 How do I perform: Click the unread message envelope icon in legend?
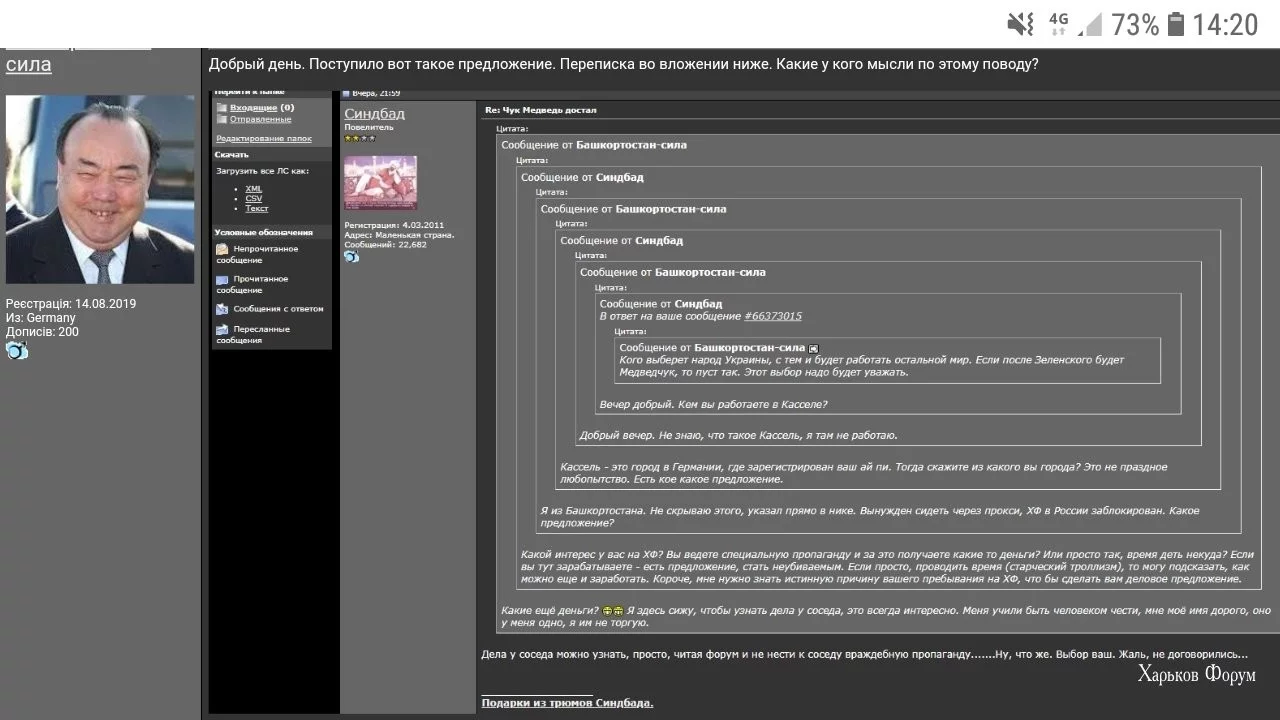222,249
